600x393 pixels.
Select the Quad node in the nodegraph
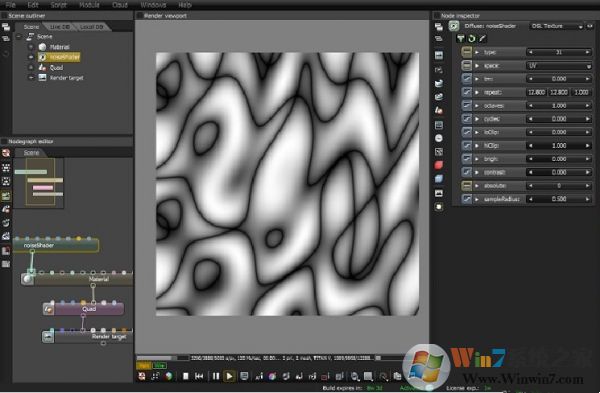[x=84, y=309]
